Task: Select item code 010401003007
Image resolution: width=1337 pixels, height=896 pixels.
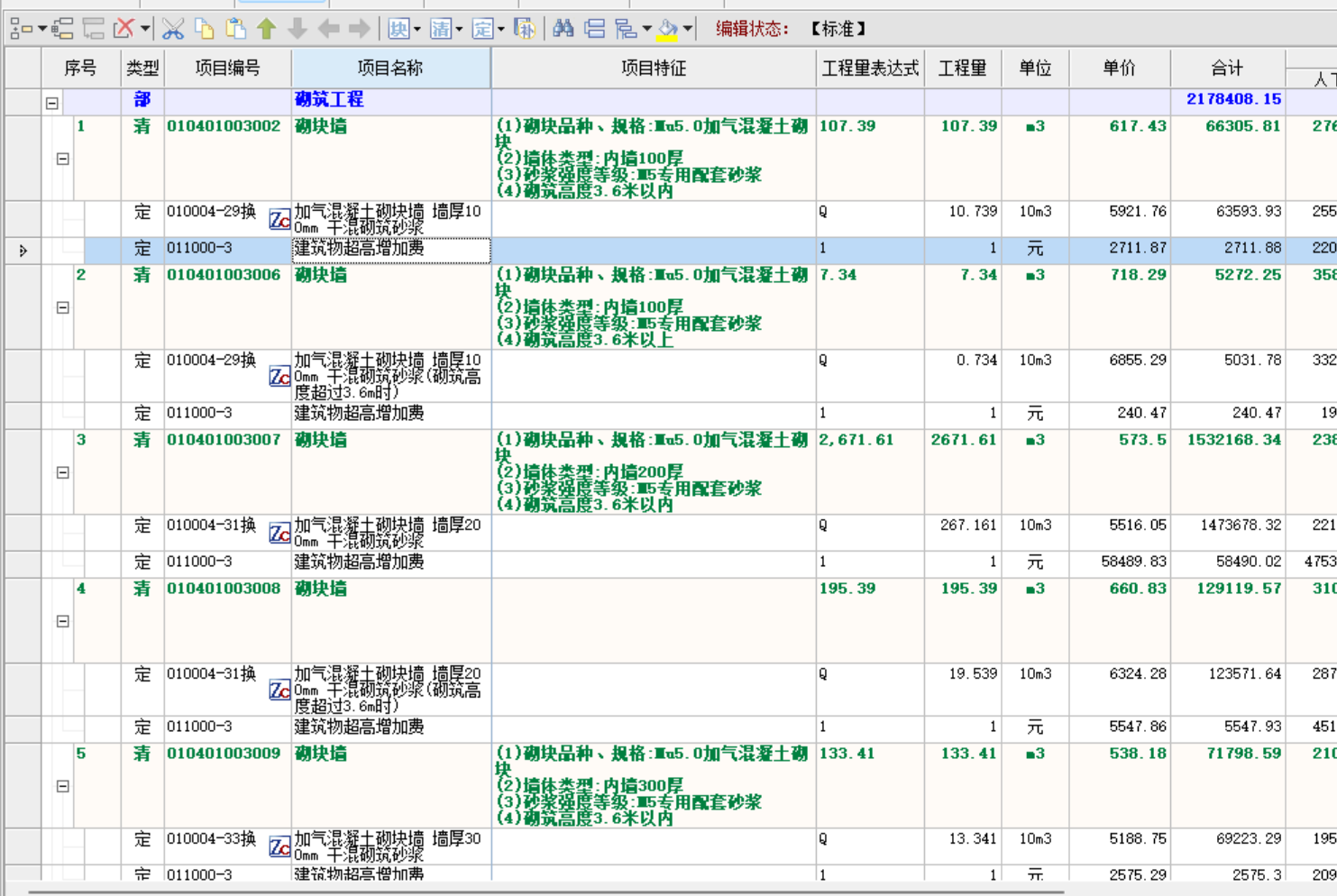Action: (x=224, y=440)
